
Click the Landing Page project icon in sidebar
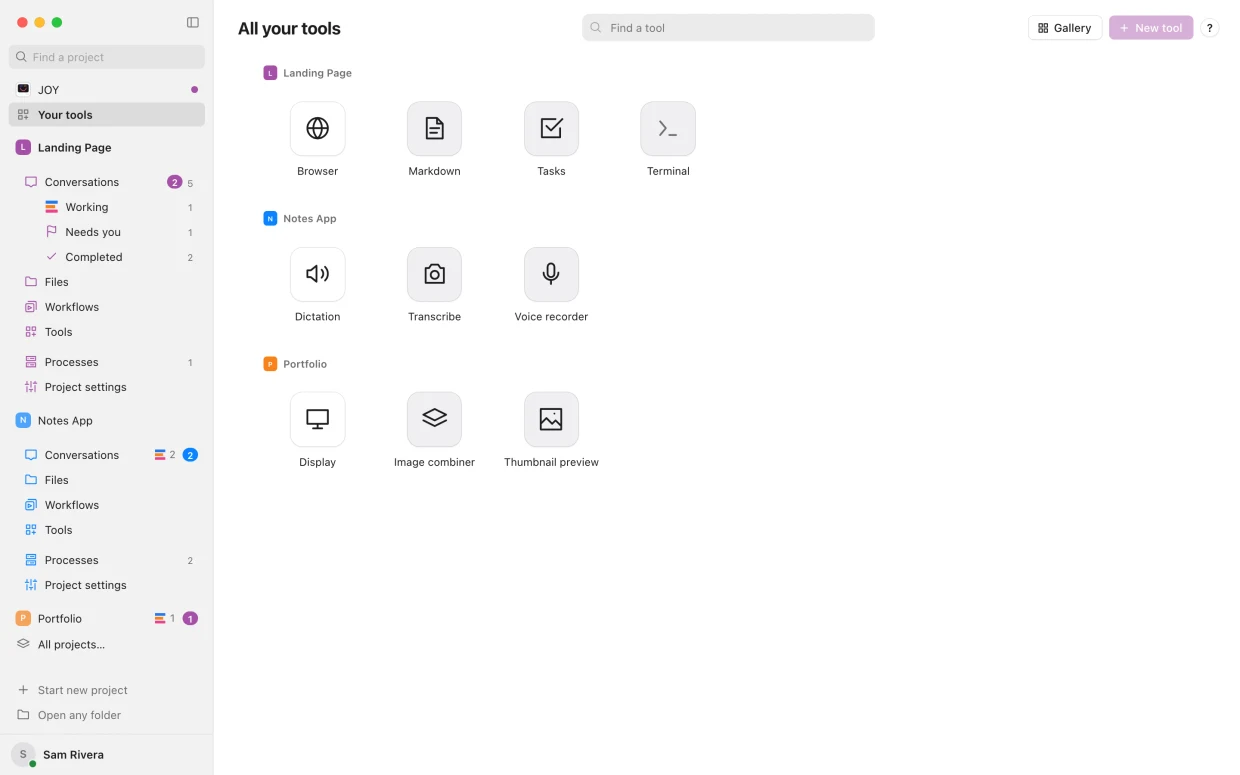click(23, 147)
